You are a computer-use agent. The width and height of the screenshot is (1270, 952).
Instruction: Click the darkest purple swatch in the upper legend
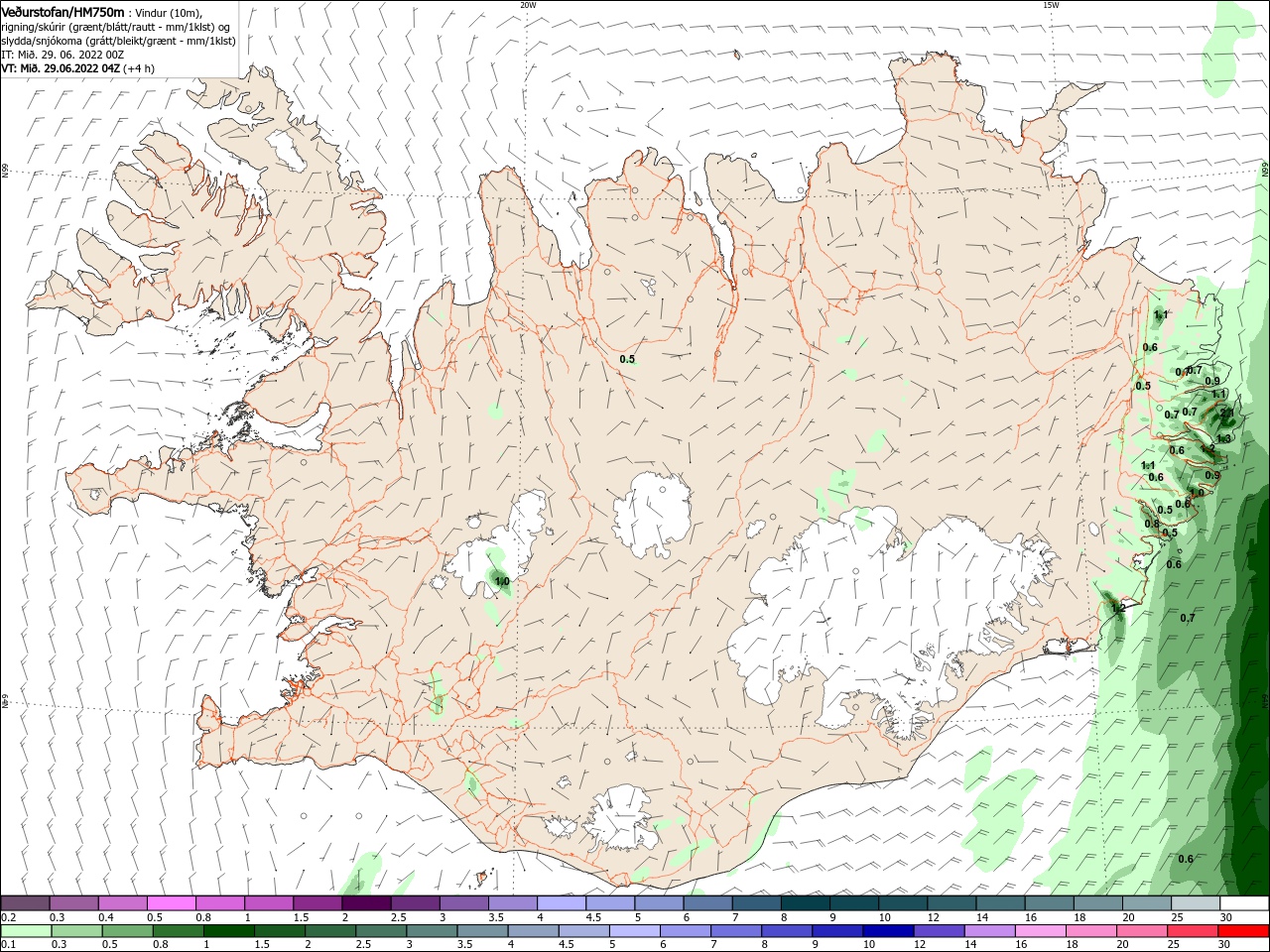pyautogui.click(x=366, y=903)
